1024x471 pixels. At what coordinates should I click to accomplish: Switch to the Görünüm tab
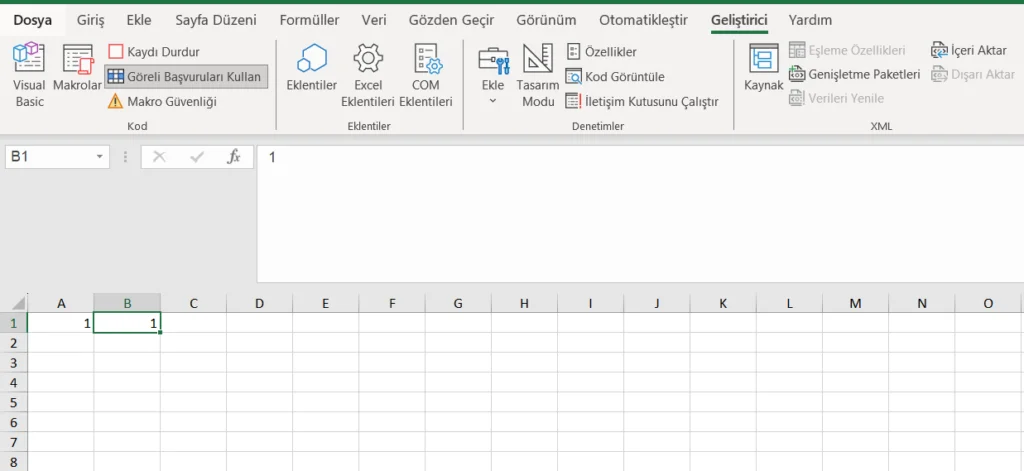tap(546, 20)
